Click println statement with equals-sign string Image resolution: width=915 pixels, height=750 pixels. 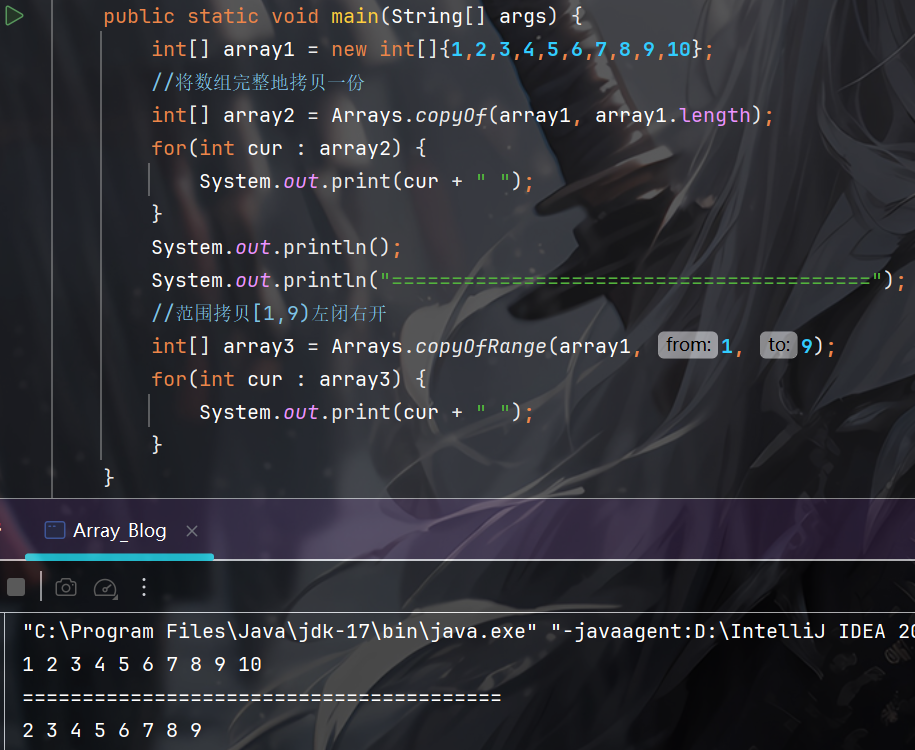click(528, 281)
